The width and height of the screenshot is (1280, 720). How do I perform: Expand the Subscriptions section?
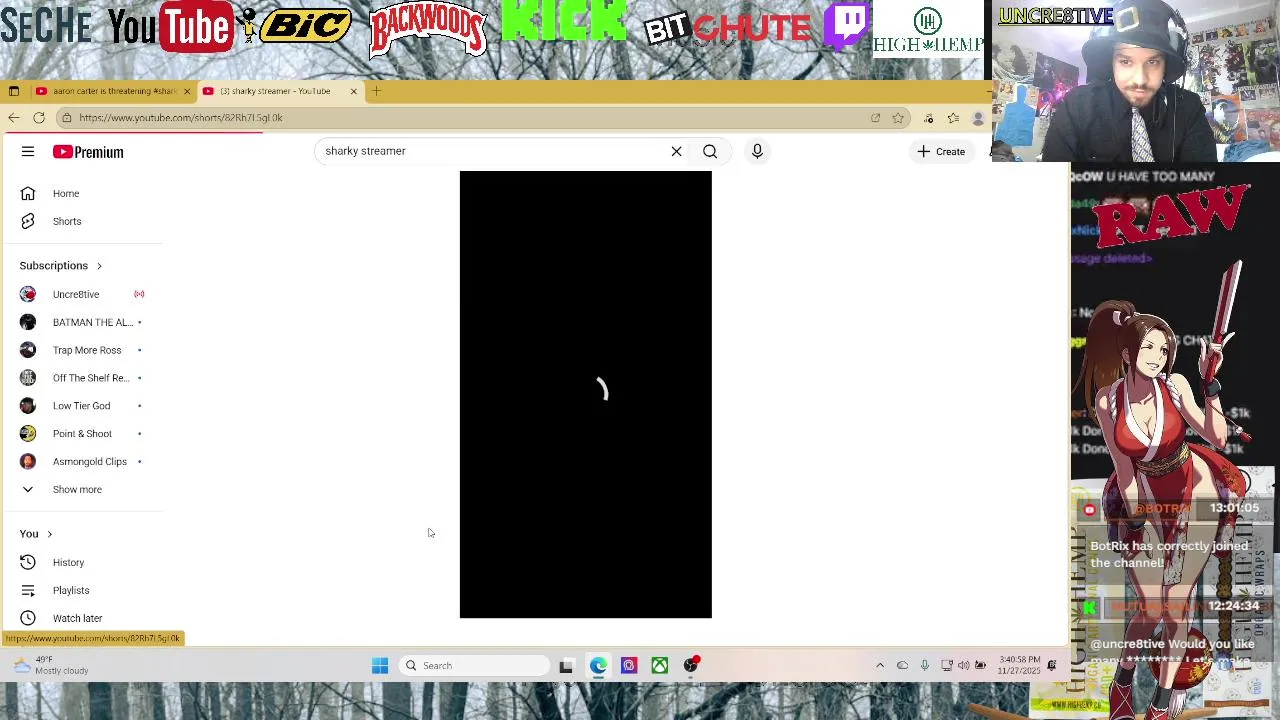coord(60,266)
